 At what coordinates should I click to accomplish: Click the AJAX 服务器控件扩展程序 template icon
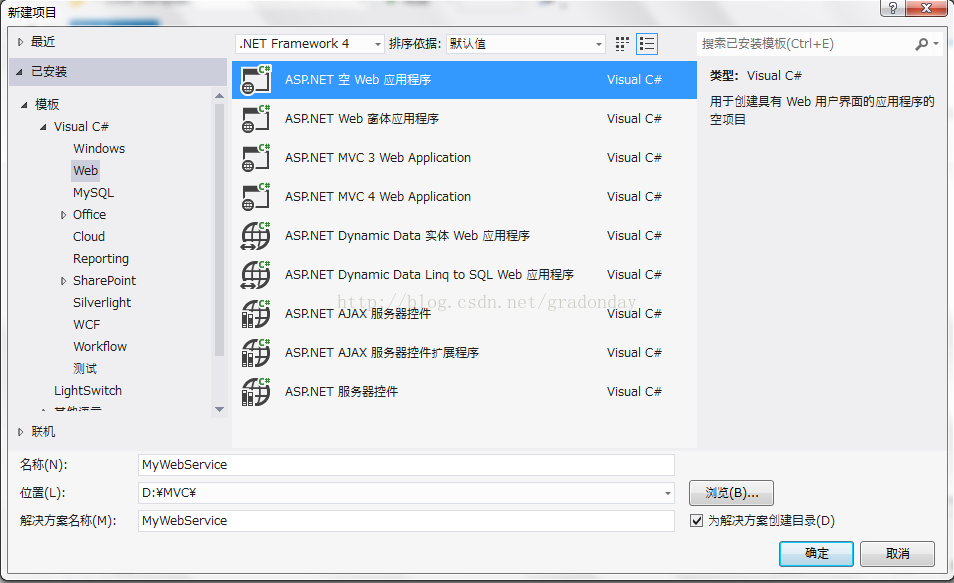(x=256, y=352)
